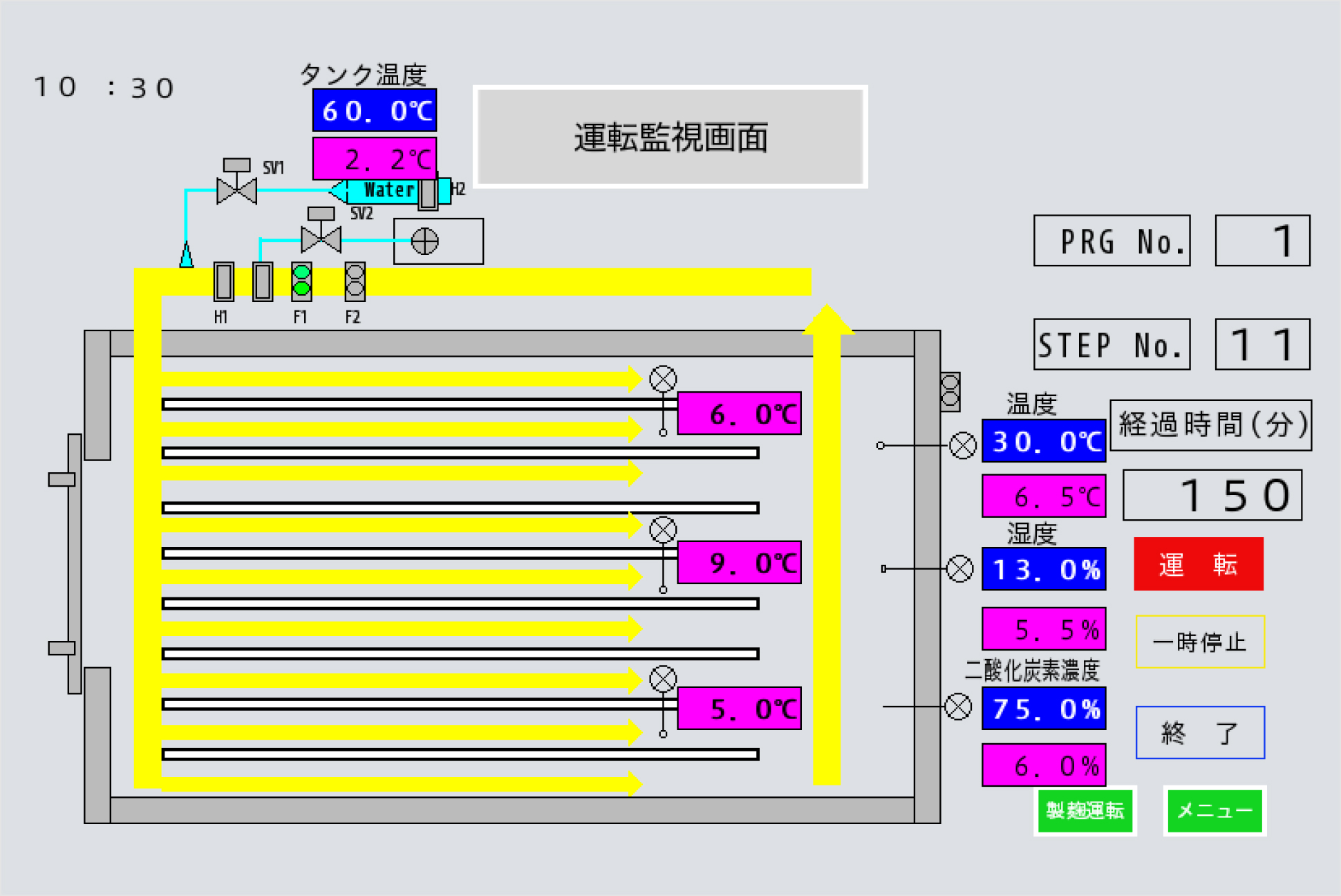Click the F1 fan indicator with green lights

[x=301, y=282]
